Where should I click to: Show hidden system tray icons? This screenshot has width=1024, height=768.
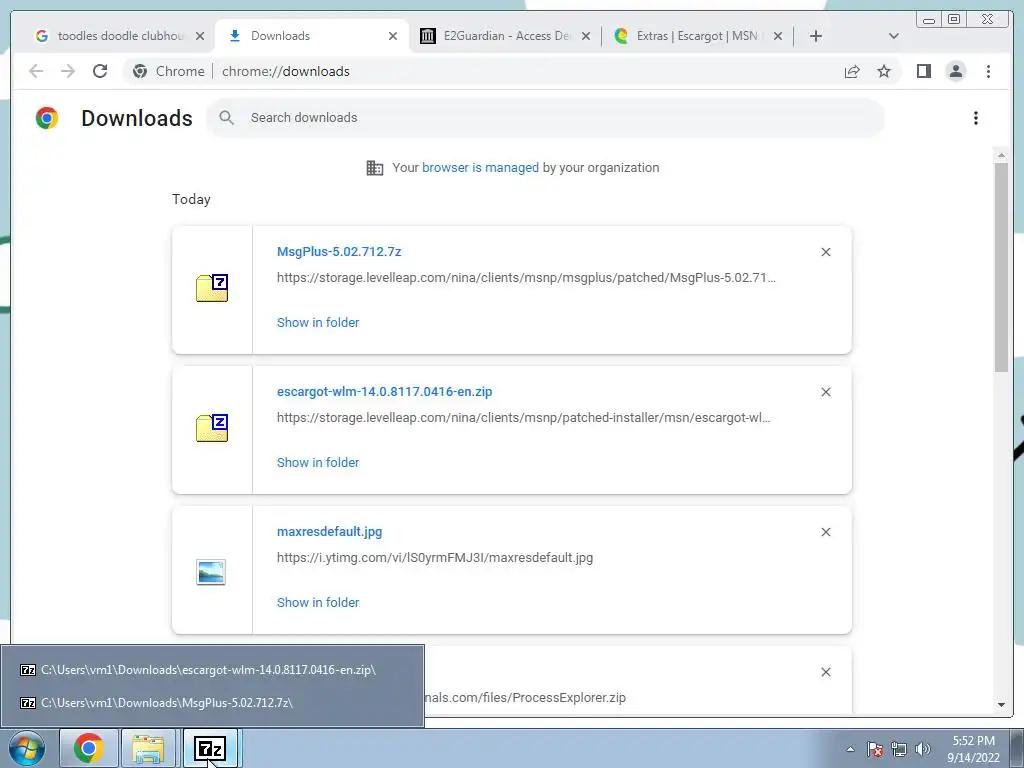[850, 749]
